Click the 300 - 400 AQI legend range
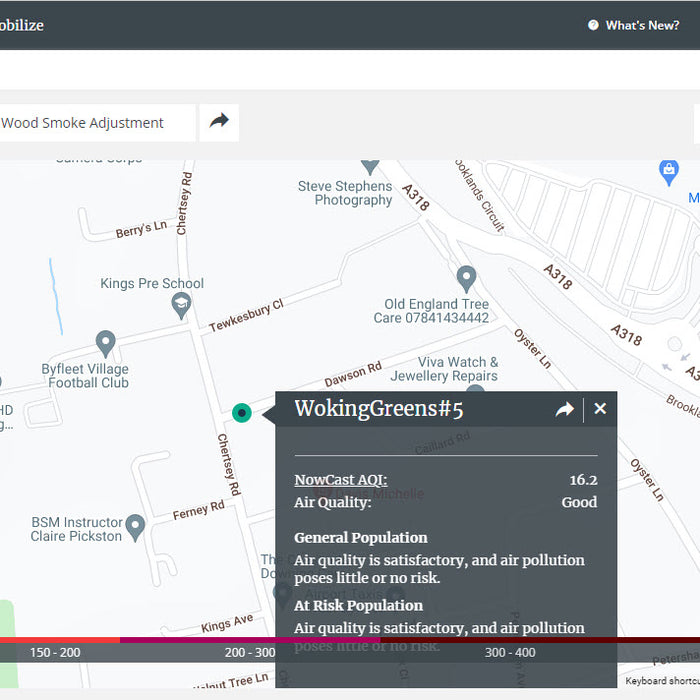This screenshot has height=700, width=700. coord(510,652)
